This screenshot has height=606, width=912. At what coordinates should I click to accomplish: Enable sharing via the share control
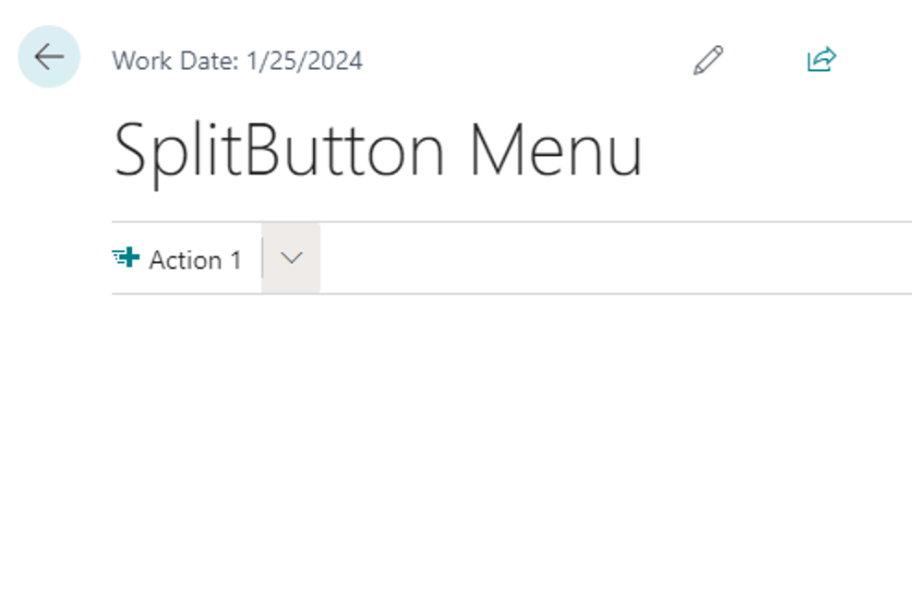tap(820, 59)
